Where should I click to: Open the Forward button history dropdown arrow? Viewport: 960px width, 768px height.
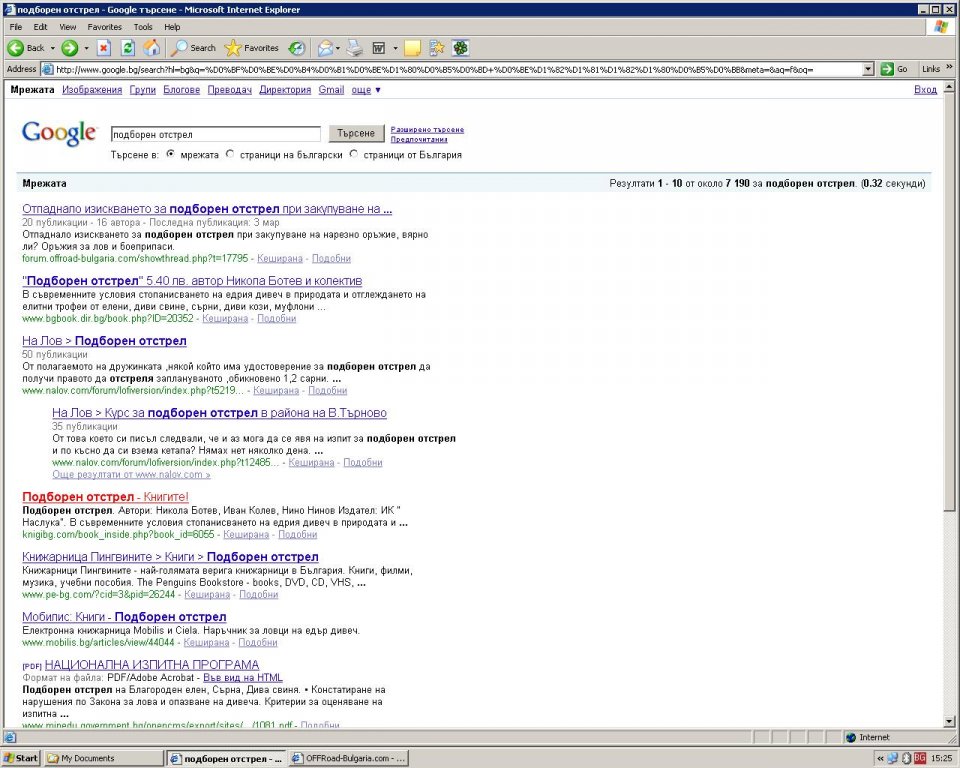tap(86, 48)
